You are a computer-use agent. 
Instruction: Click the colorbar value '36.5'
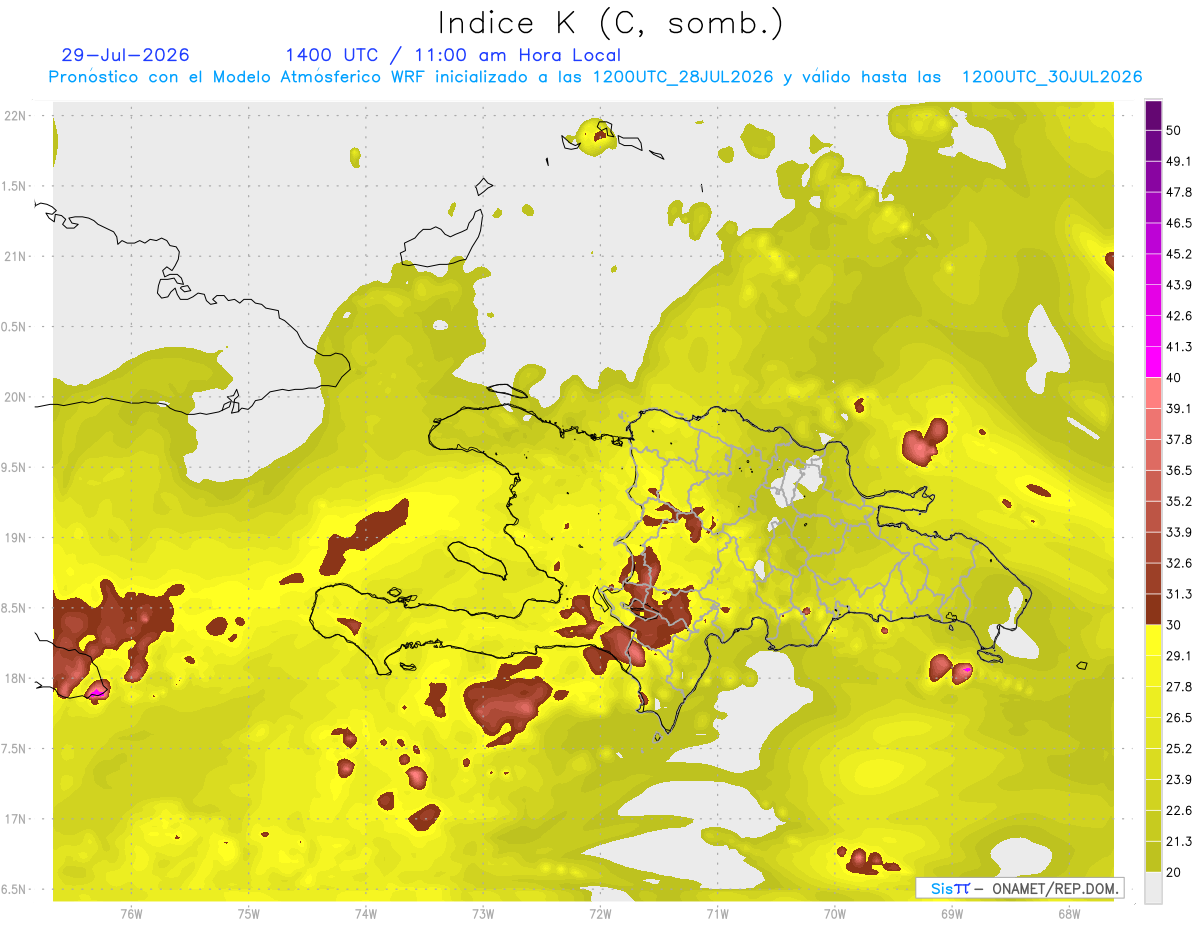pyautogui.click(x=1179, y=471)
